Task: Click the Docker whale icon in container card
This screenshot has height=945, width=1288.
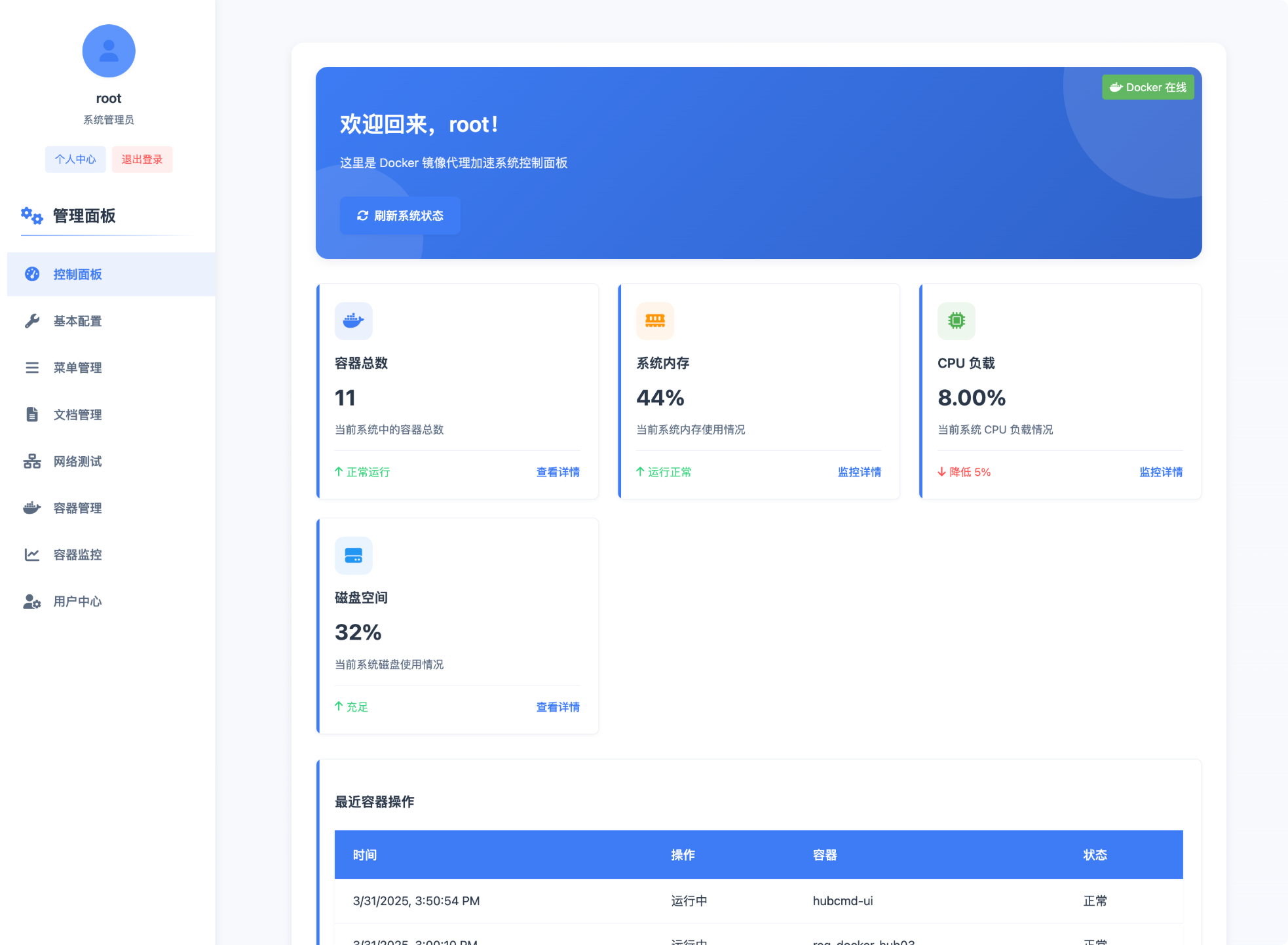Action: point(353,320)
